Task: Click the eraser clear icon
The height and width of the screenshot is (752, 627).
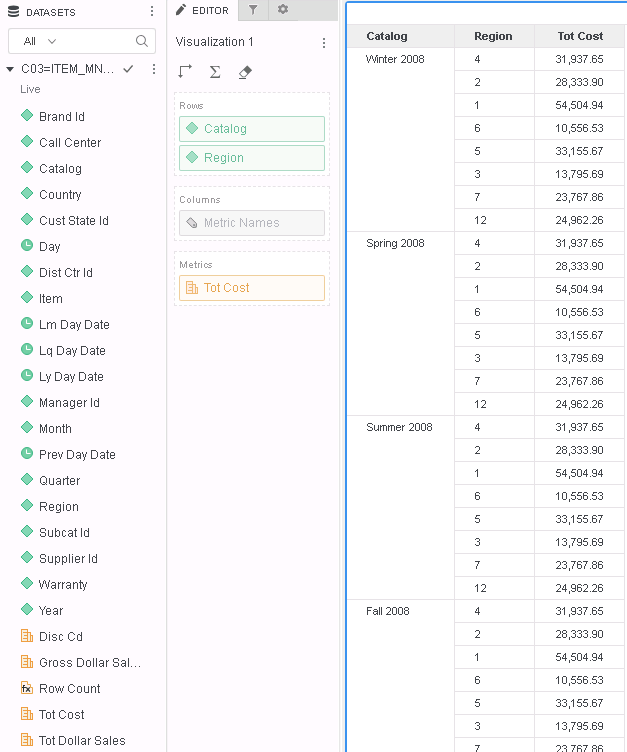Action: [x=245, y=72]
